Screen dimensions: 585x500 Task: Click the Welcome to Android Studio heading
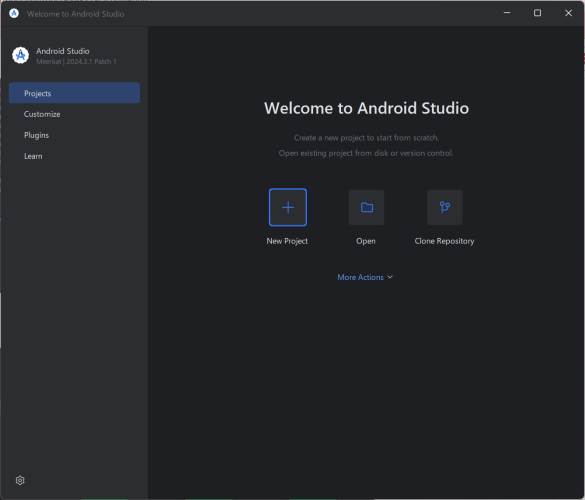coord(366,108)
